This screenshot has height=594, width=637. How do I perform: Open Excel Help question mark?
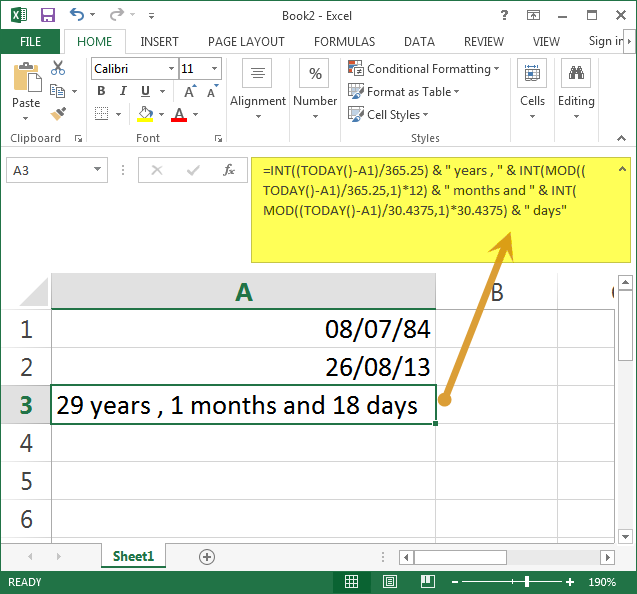[x=504, y=15]
